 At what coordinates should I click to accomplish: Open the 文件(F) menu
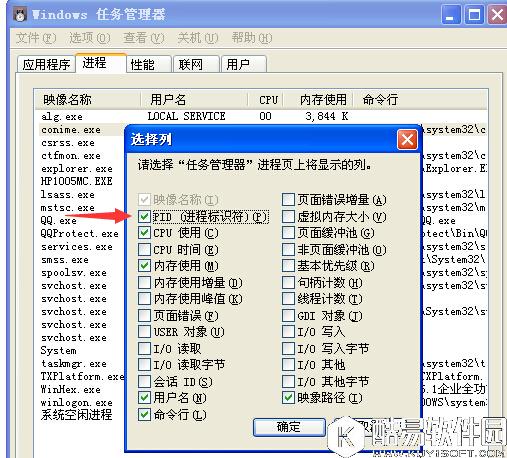36,38
